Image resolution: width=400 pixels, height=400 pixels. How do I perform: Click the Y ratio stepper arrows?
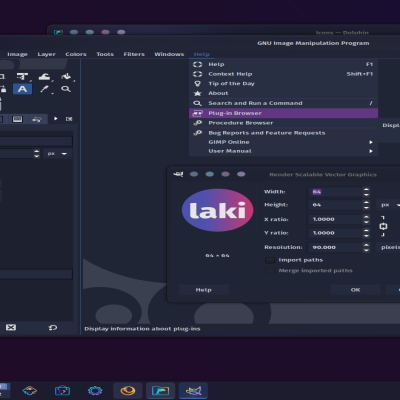366,233
